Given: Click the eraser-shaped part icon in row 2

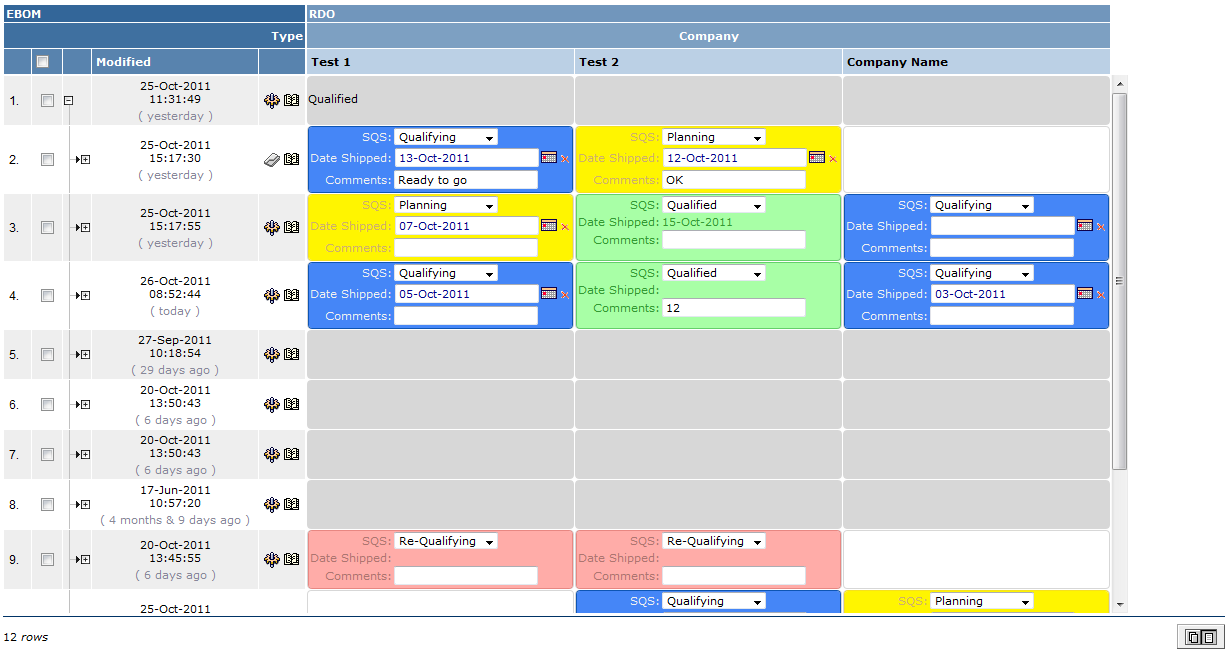Looking at the screenshot, I should tap(271, 159).
